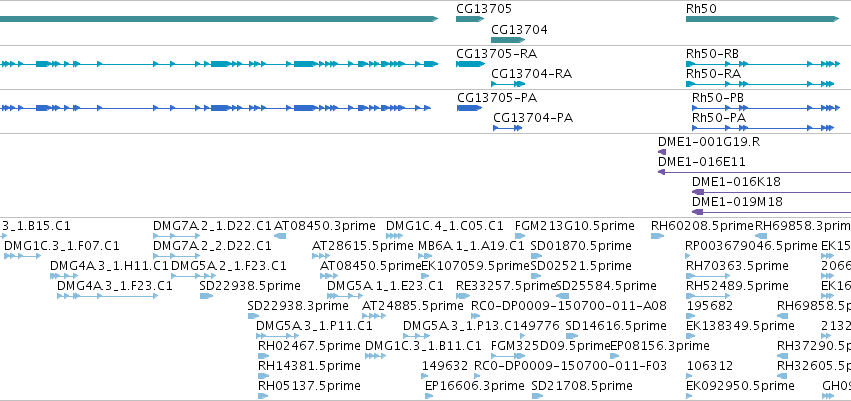Screen dimensions: 851x401
Task: Select the DME1-019M18 feature
Action: (x=771, y=212)
